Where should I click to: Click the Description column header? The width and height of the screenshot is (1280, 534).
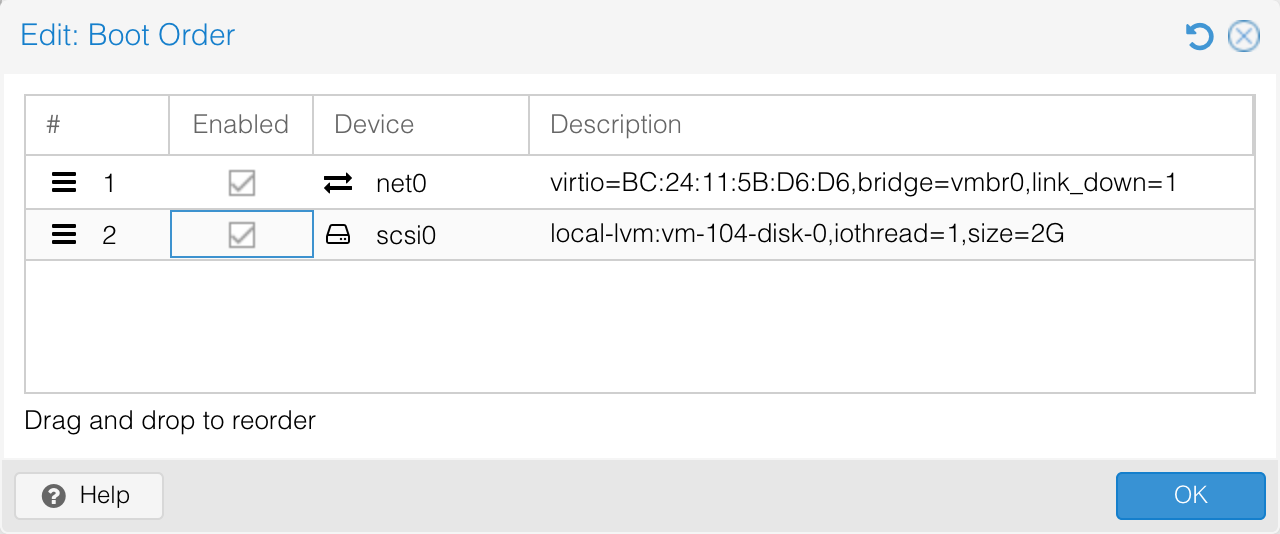(x=890, y=125)
